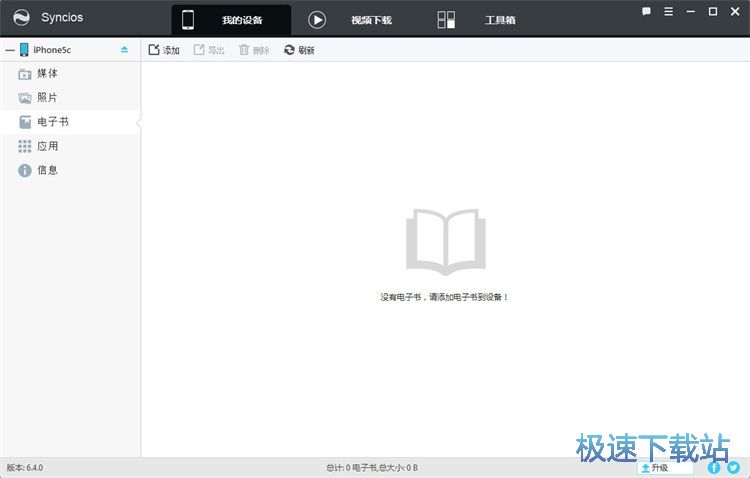
Task: Switch to the 视频下载 tab
Action: point(371,20)
